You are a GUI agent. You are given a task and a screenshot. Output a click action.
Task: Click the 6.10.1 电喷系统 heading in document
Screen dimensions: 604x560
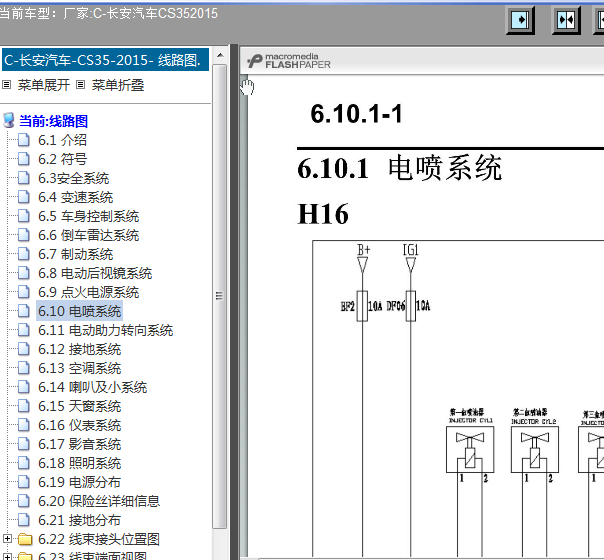click(399, 168)
